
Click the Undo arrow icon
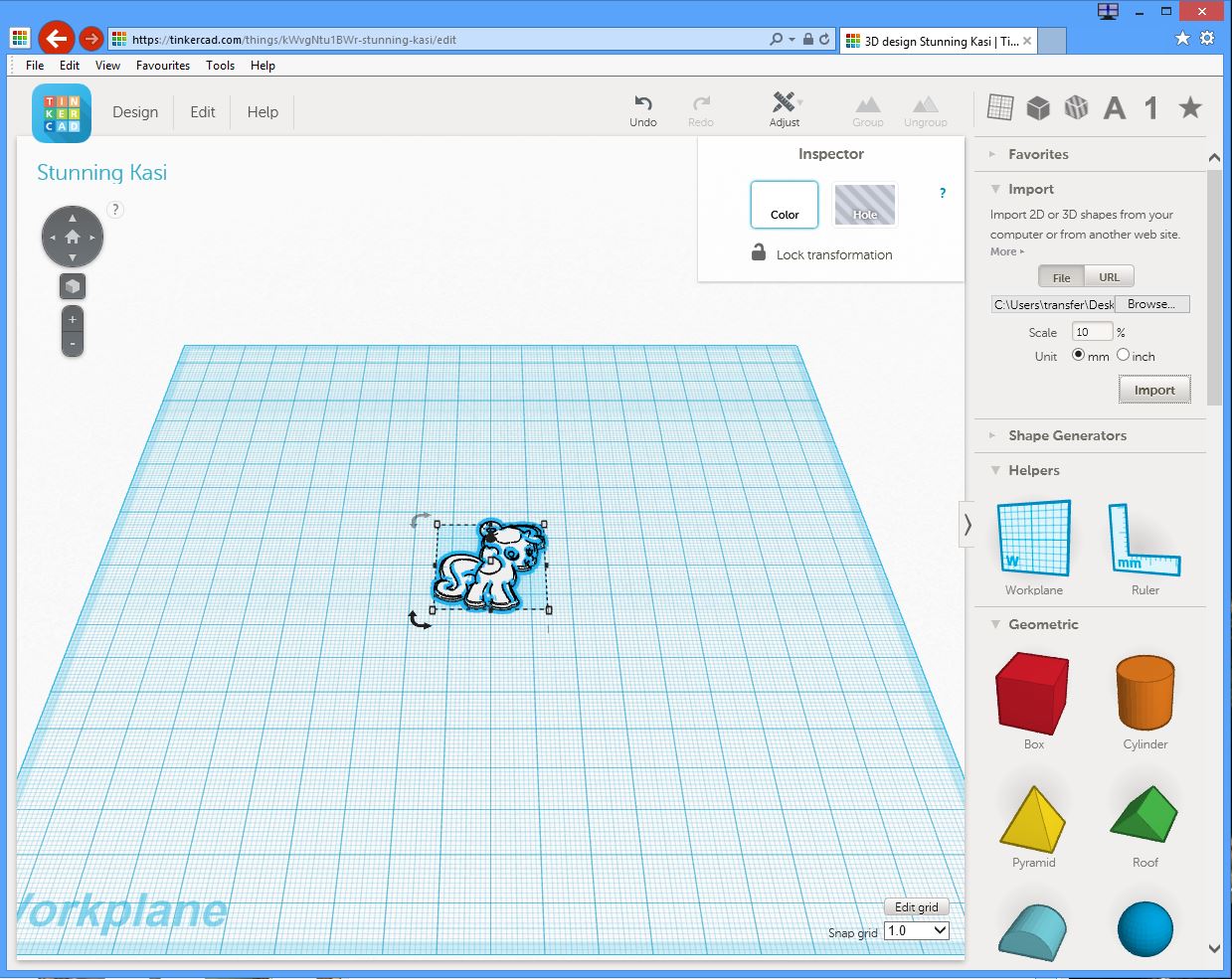(643, 102)
